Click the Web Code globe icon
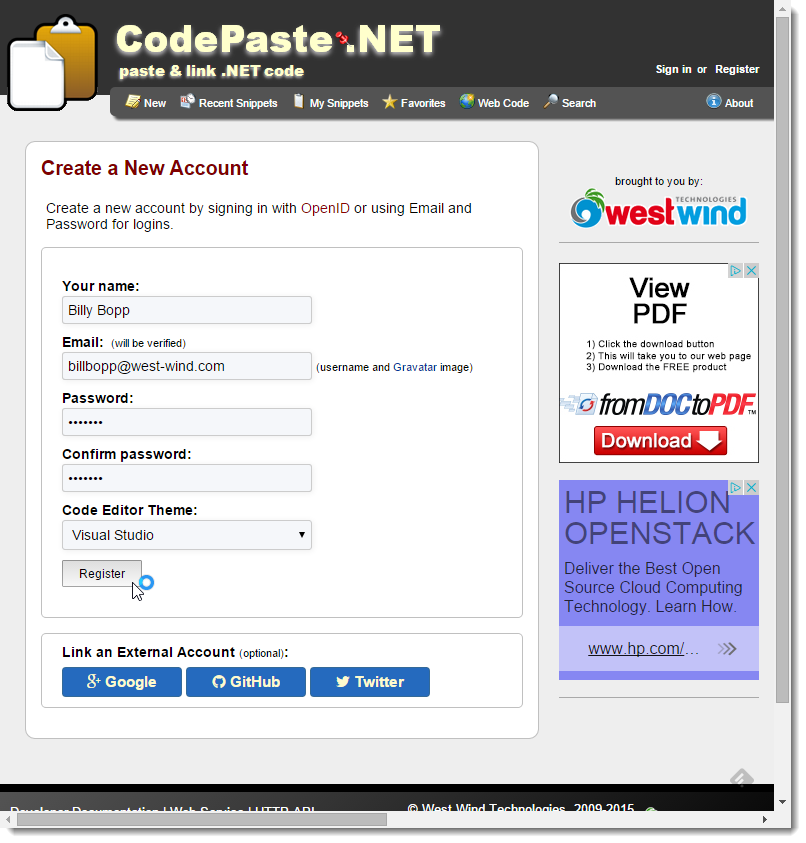The width and height of the screenshot is (806, 843). (x=467, y=101)
